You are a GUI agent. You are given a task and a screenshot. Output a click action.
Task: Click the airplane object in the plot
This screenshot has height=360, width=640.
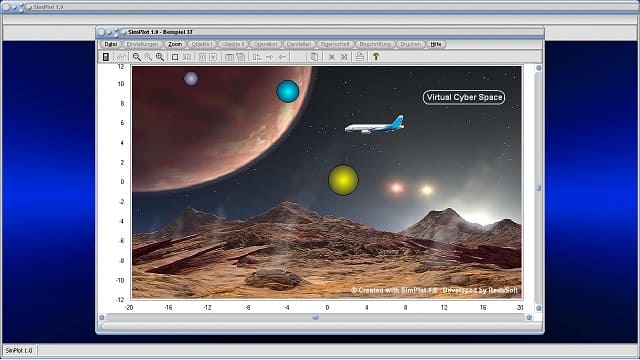pos(375,125)
